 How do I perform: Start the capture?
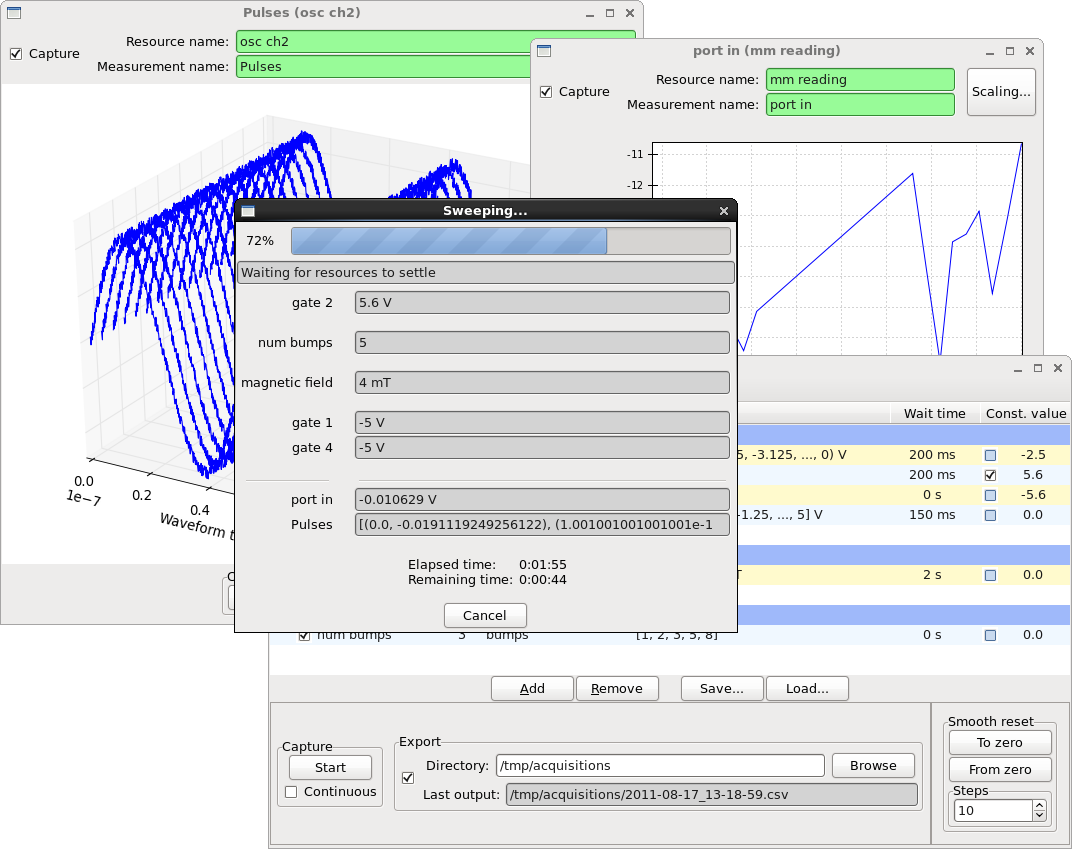pyautogui.click(x=330, y=768)
